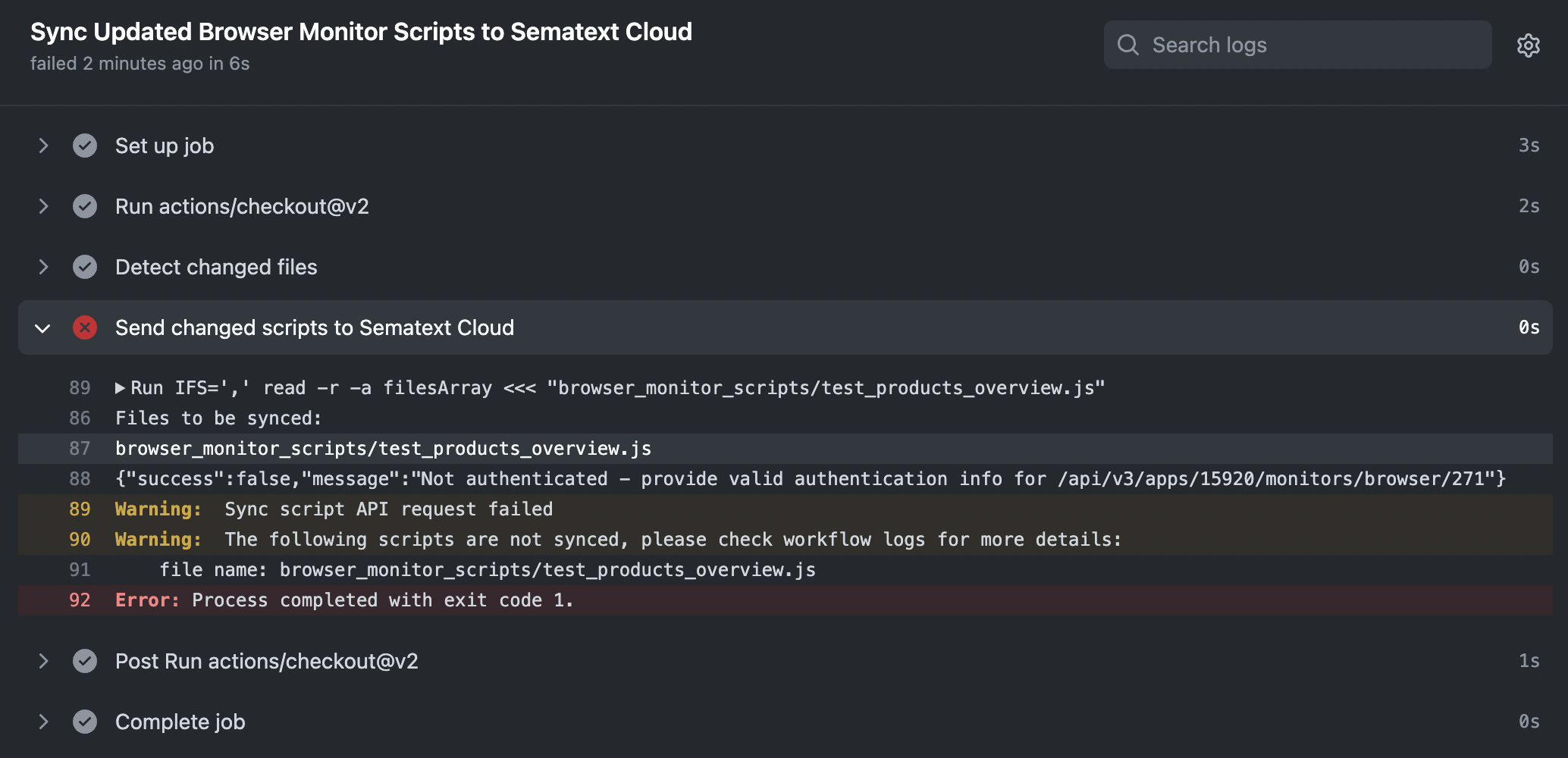Collapse the Send changed scripts step

(43, 327)
